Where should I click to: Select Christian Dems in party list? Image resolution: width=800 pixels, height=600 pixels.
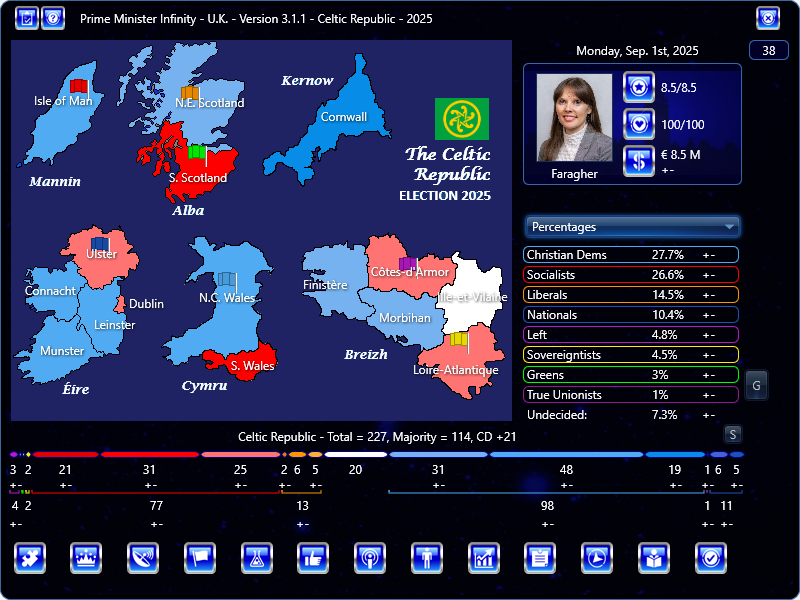630,255
